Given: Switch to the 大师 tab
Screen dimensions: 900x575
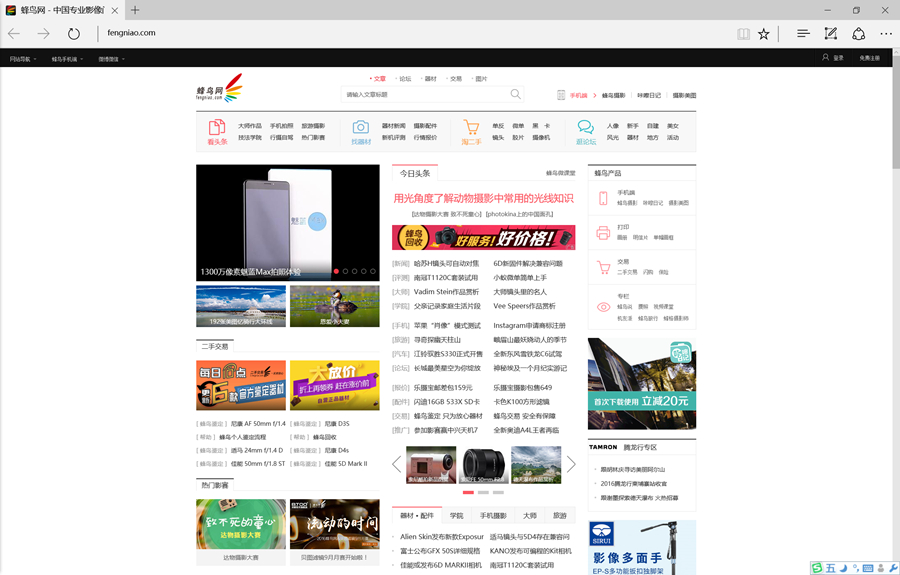Looking at the screenshot, I should pyautogui.click(x=530, y=515).
